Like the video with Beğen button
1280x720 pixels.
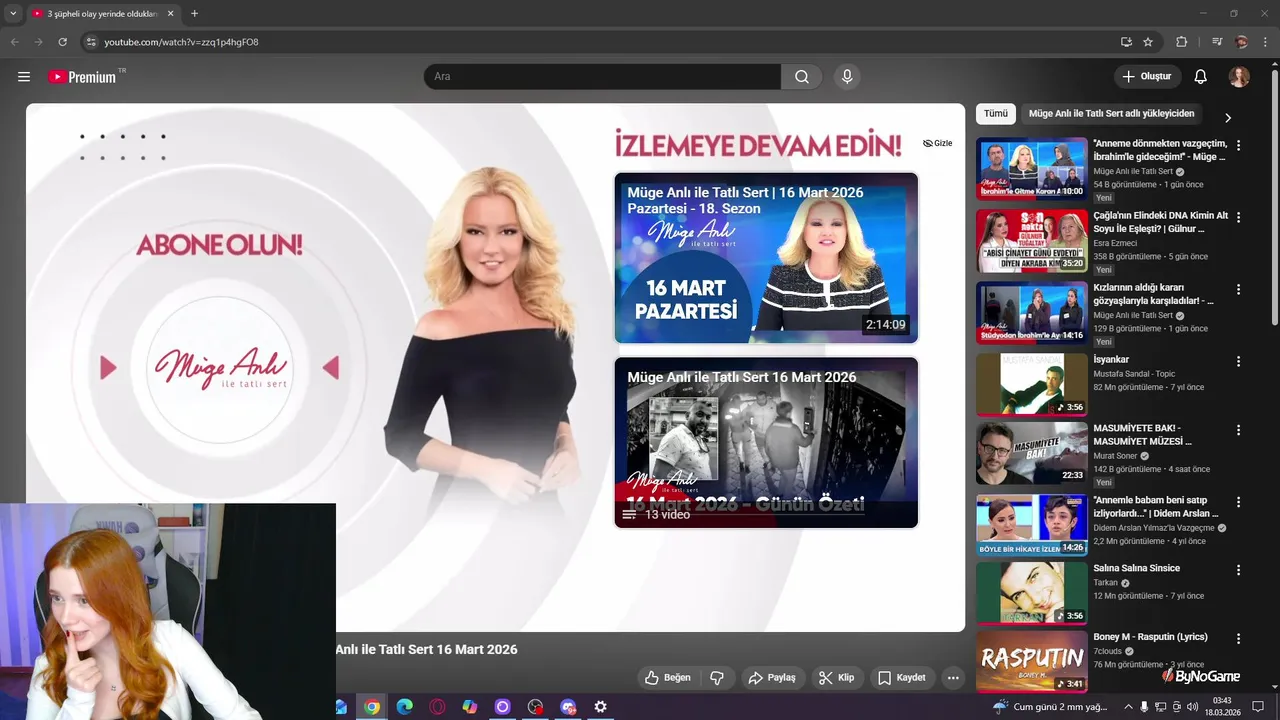(x=668, y=678)
